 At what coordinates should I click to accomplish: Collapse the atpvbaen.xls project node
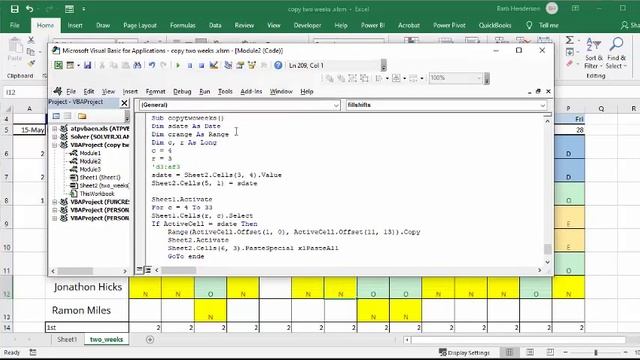click(55, 129)
